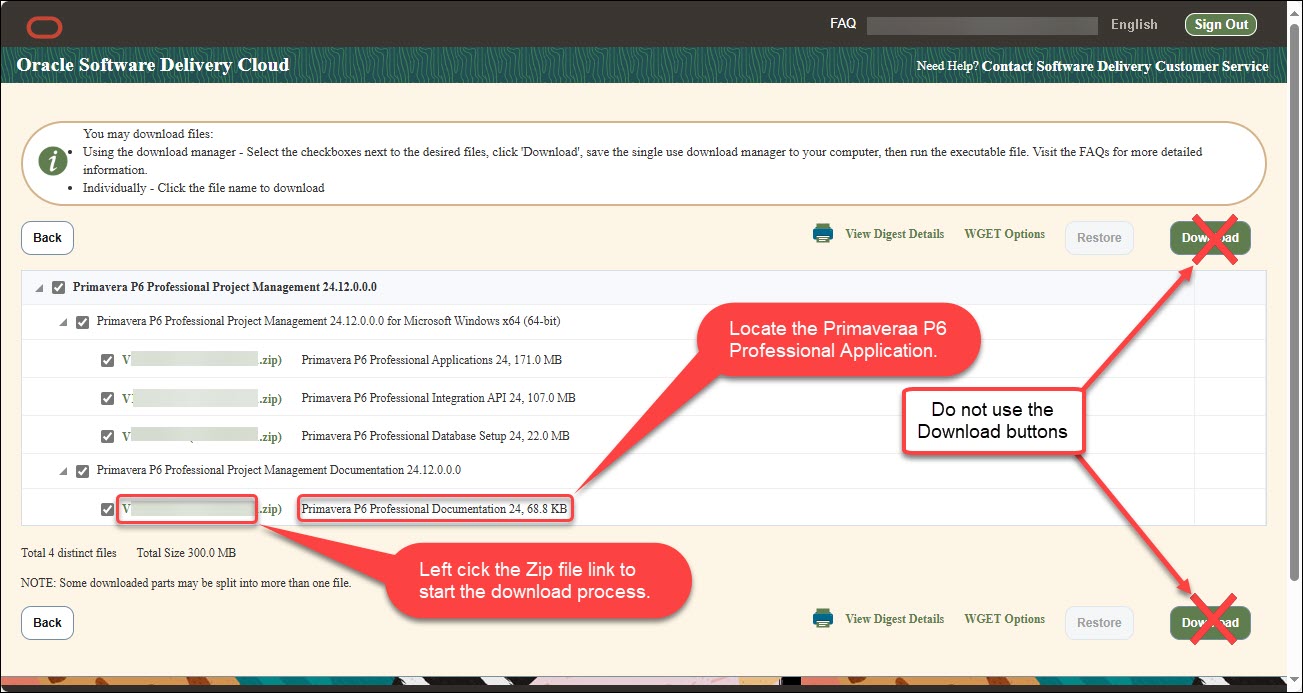The height and width of the screenshot is (693, 1303).
Task: Toggle the Microsoft Windows x64 (64-bit) group checkbox
Action: click(82, 322)
